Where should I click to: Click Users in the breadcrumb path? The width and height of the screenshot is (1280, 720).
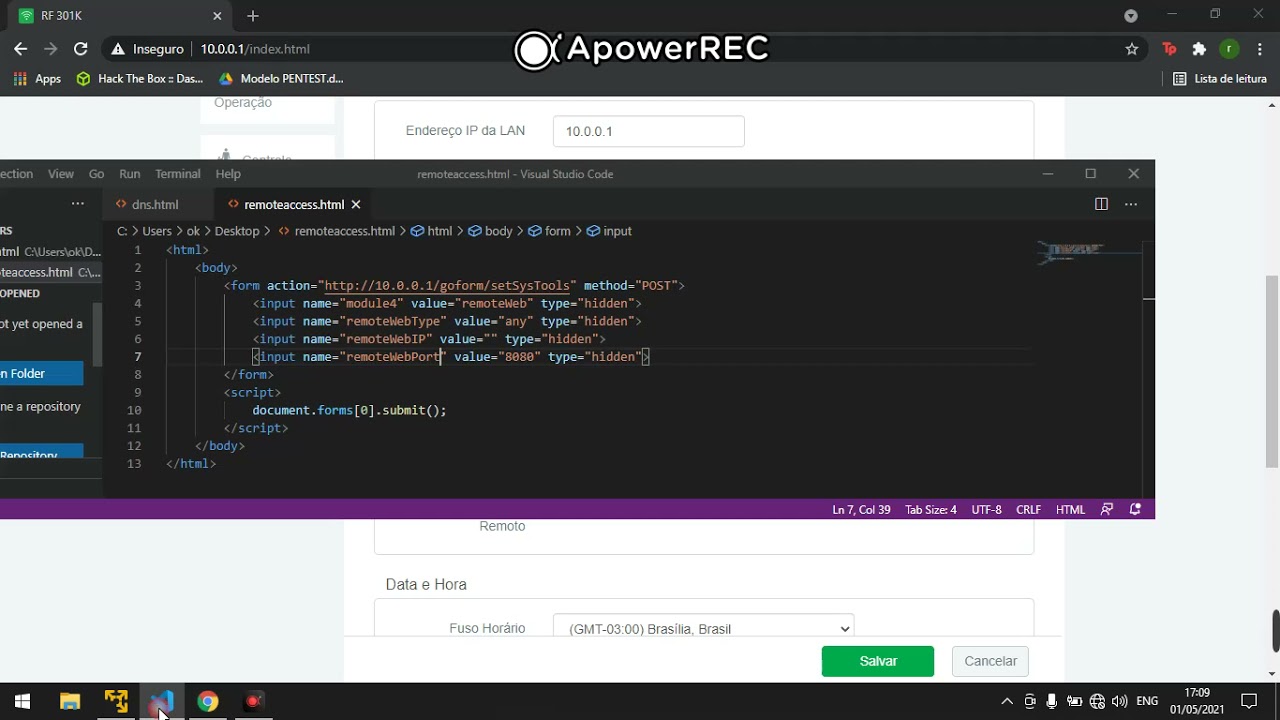(x=157, y=231)
